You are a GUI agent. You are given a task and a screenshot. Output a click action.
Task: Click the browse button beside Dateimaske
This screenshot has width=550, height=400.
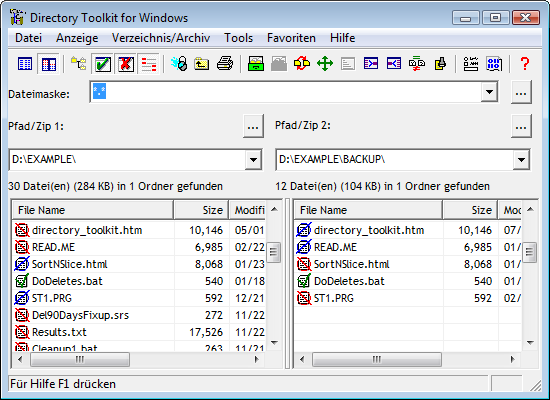pyautogui.click(x=521, y=92)
